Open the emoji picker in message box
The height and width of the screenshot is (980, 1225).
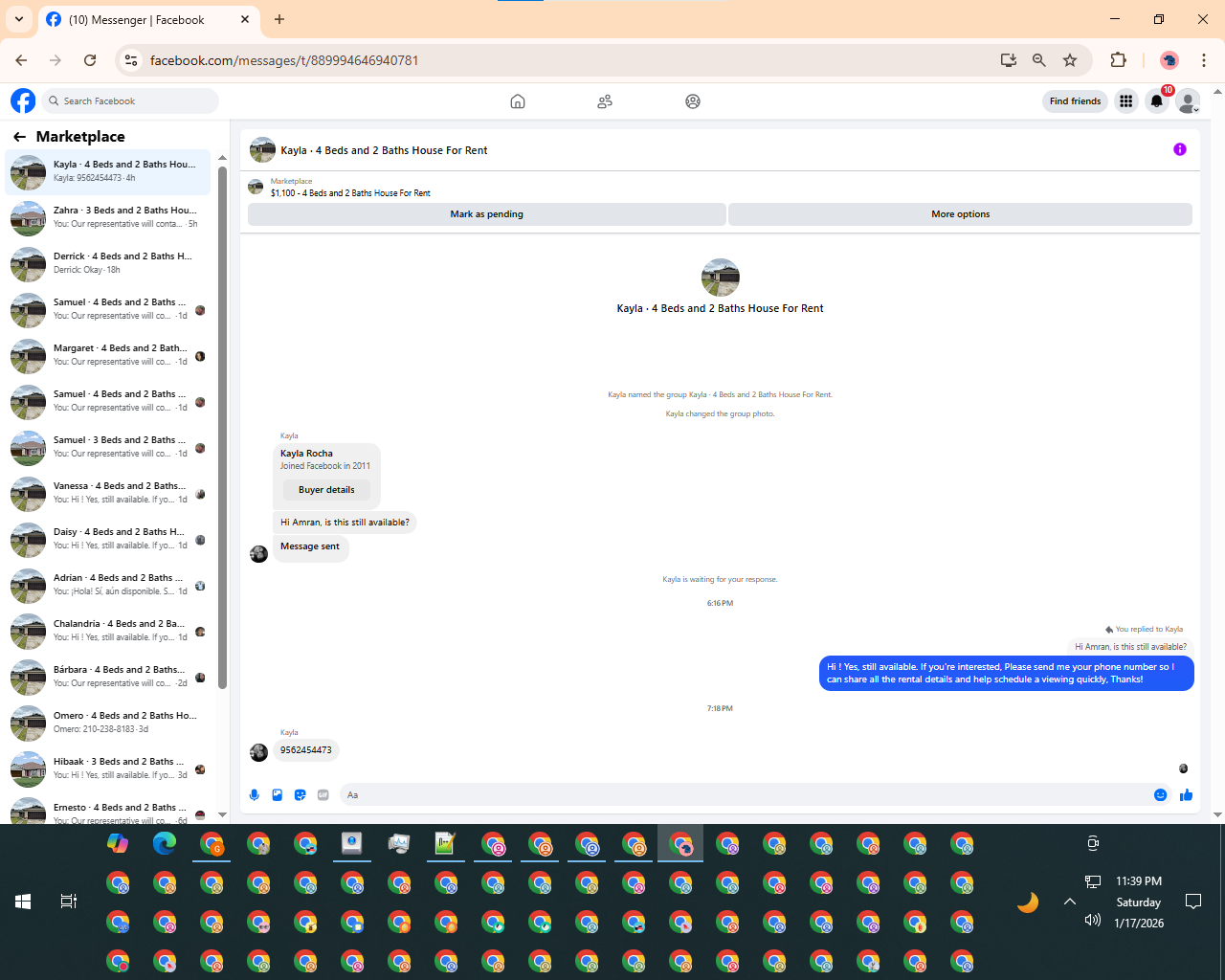click(x=1161, y=794)
